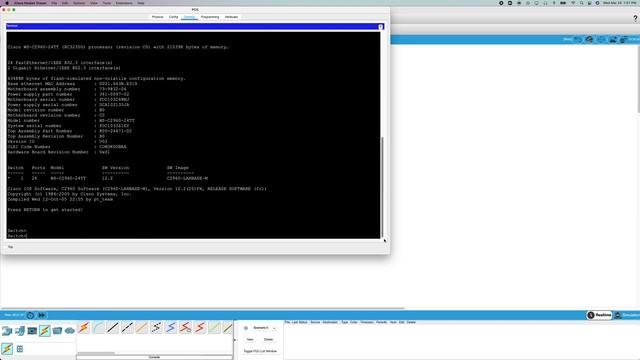Select the Multiuser Connection cloud icon

(x=70, y=331)
